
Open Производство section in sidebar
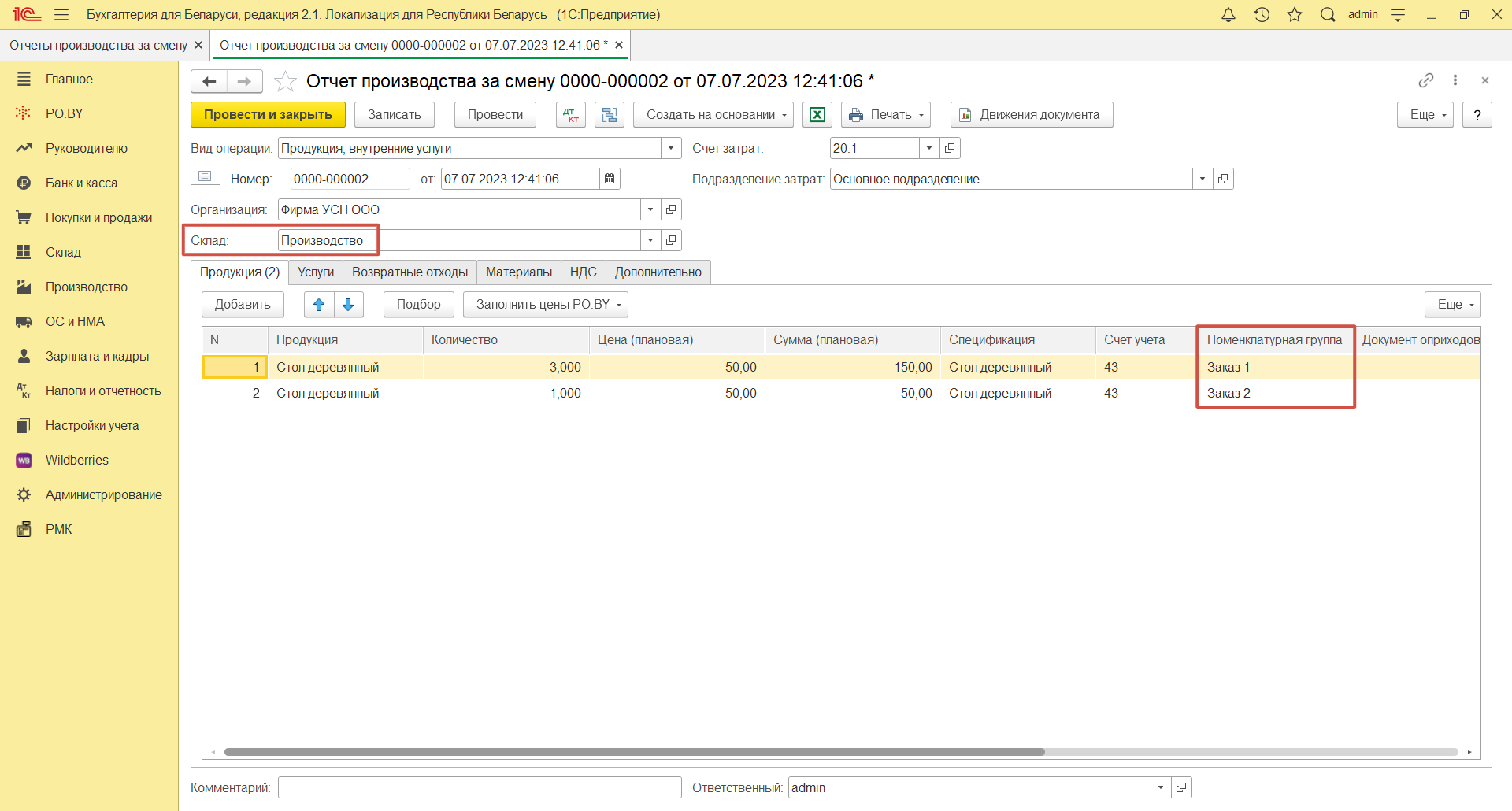(87, 287)
